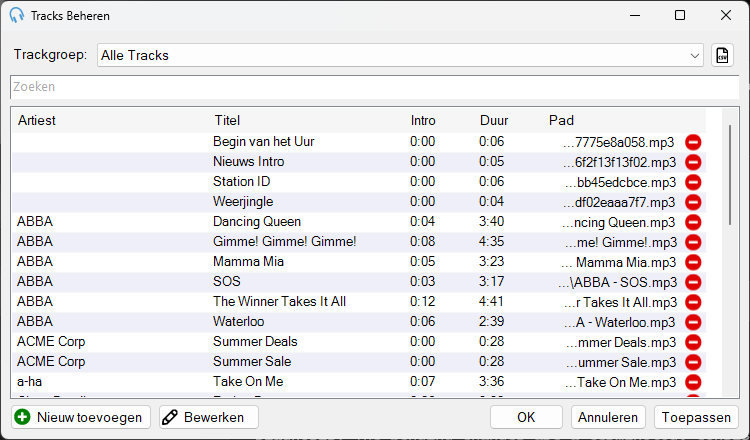Select The Winner Takes It All title
The image size is (750, 440).
[279, 302]
